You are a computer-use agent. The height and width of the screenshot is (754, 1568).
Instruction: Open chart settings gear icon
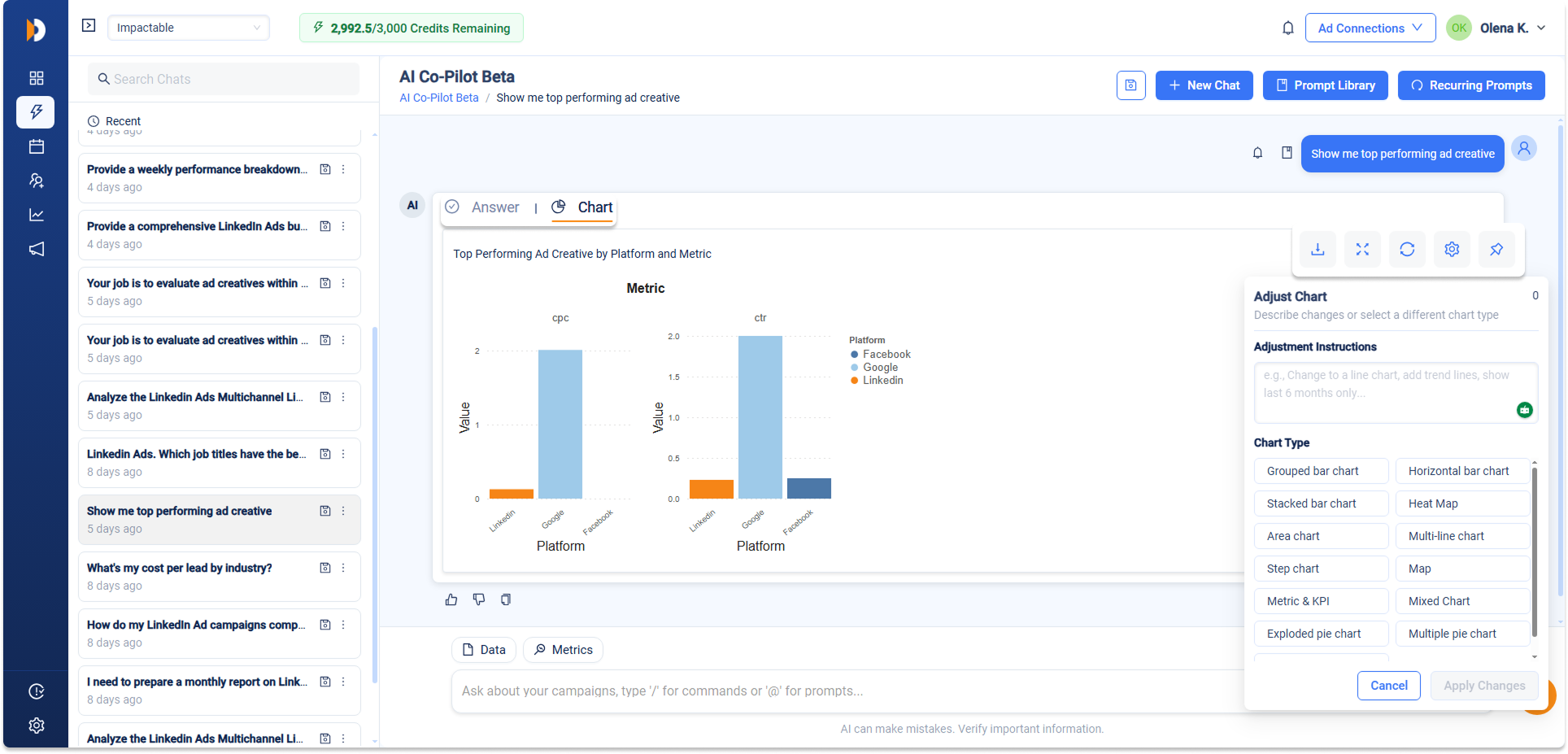(x=1452, y=250)
